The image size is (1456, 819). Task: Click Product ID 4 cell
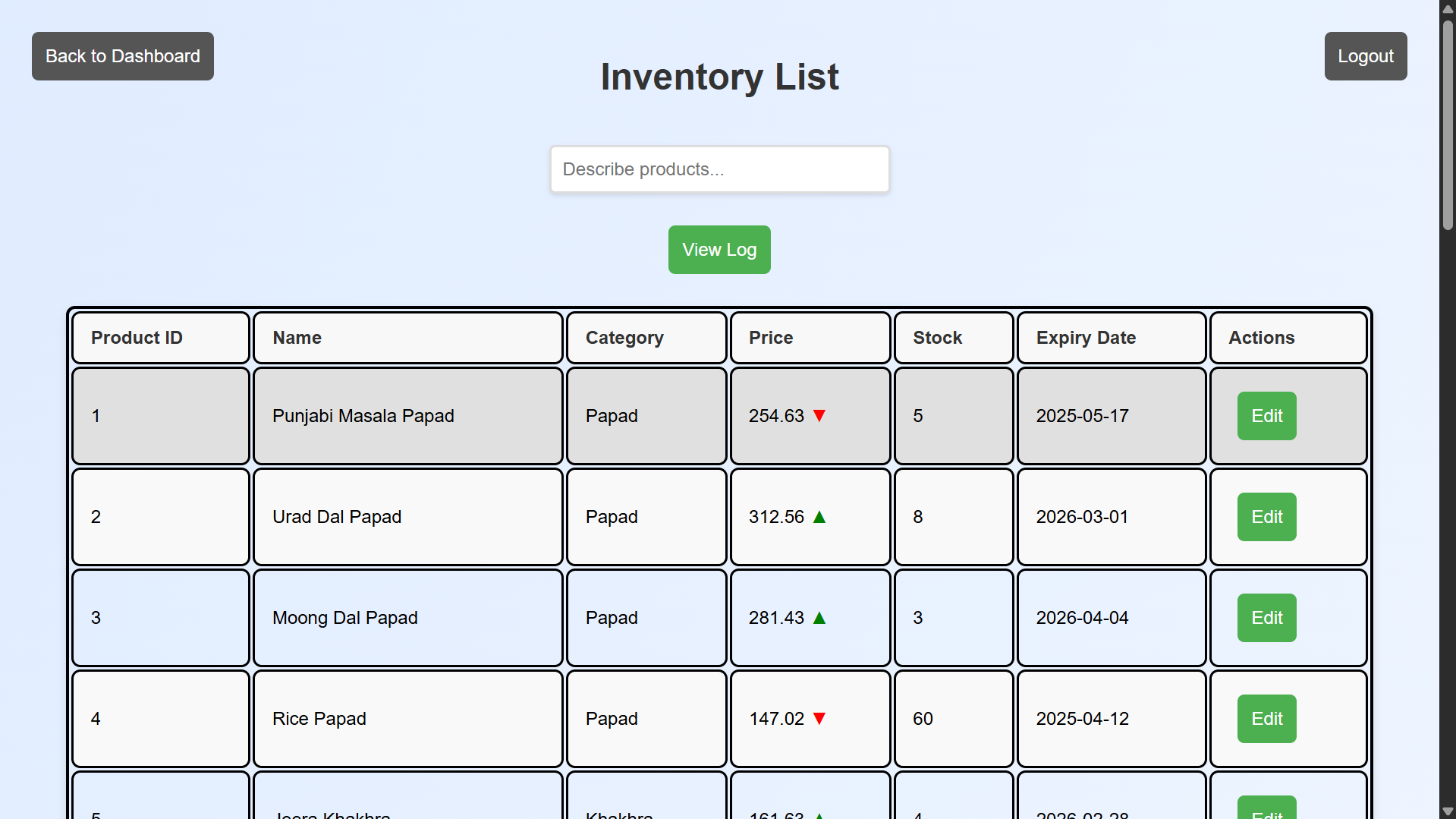161,719
